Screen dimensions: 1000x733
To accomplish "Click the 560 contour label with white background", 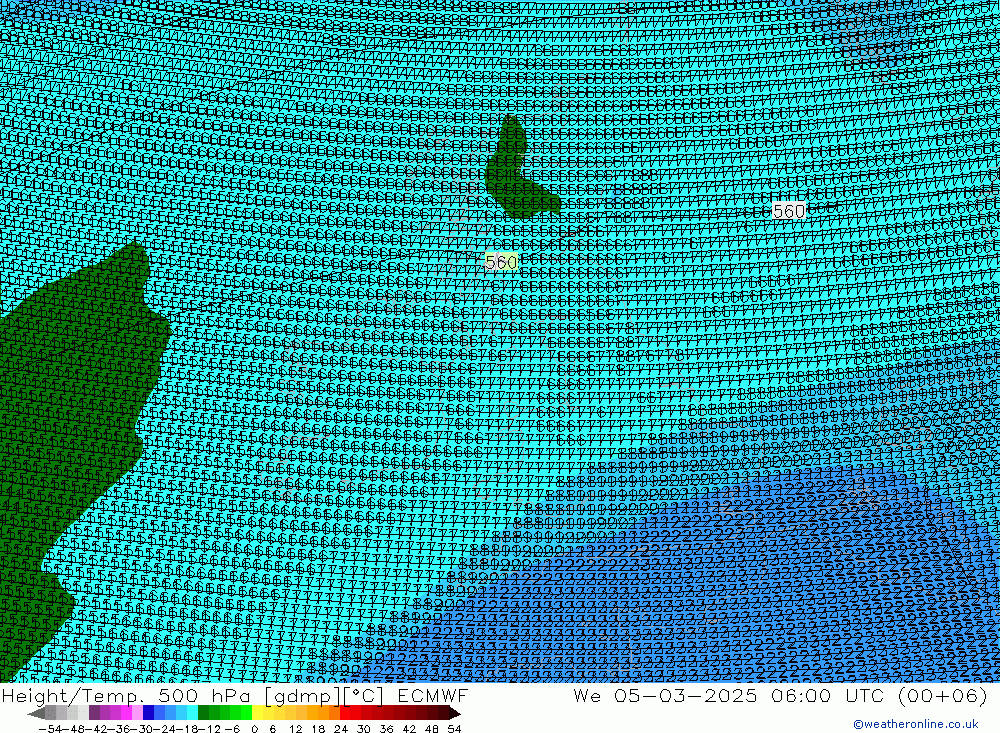I will coord(788,211).
